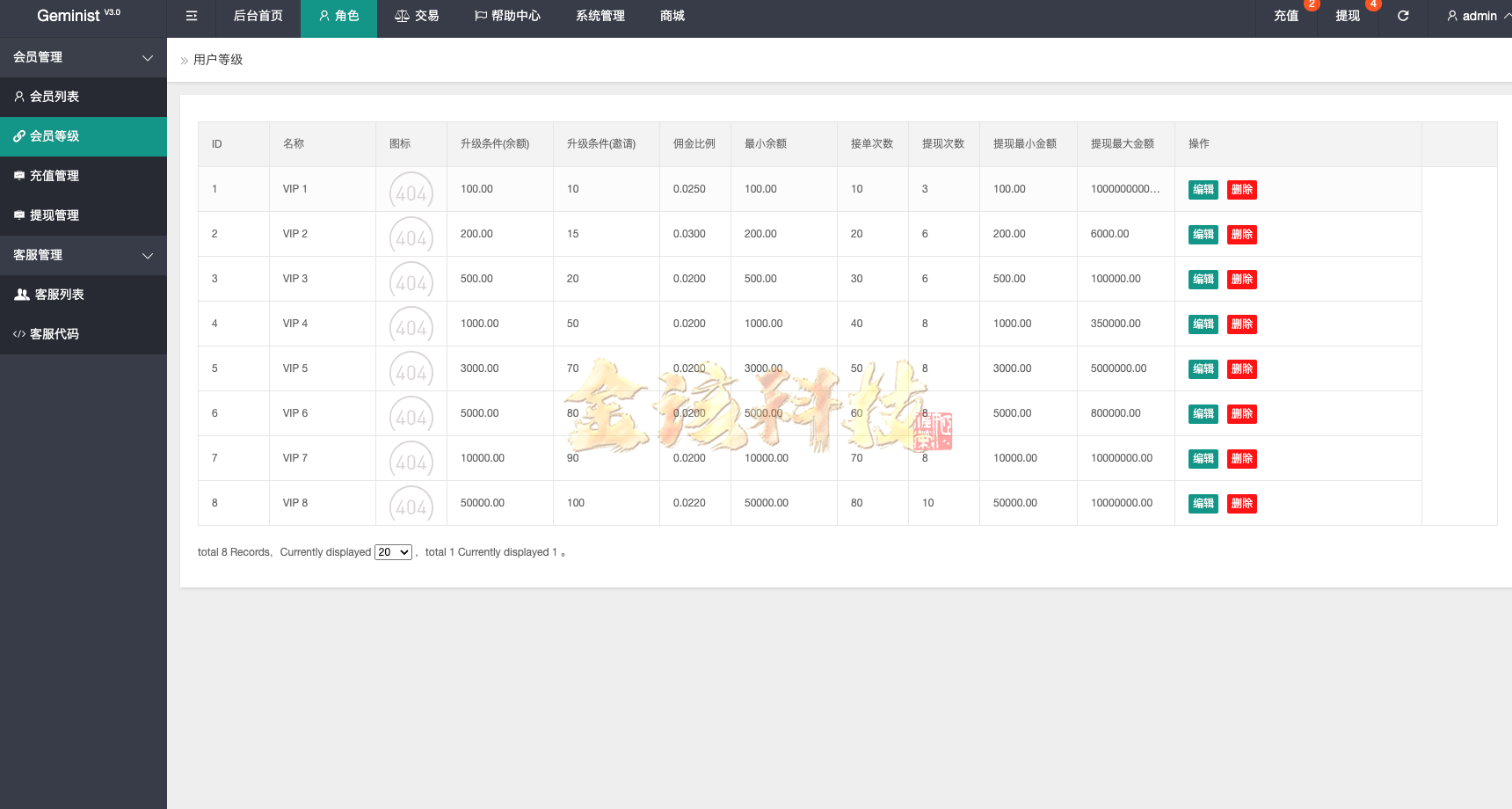Click the 充值 notification badge button
Screen dimensions: 1512x809
[x=1285, y=15]
